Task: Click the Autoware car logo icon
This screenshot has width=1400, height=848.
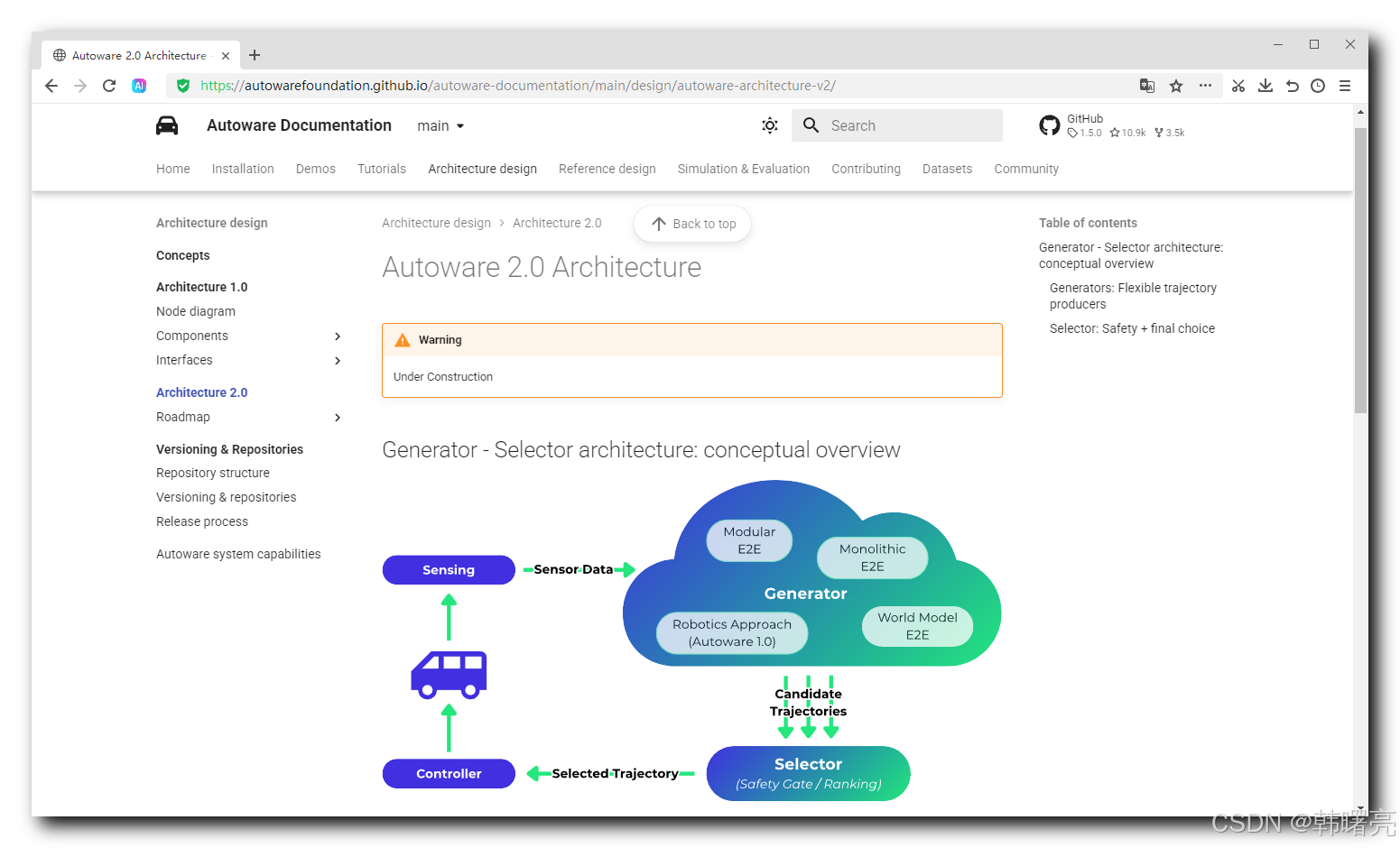Action: coord(167,125)
